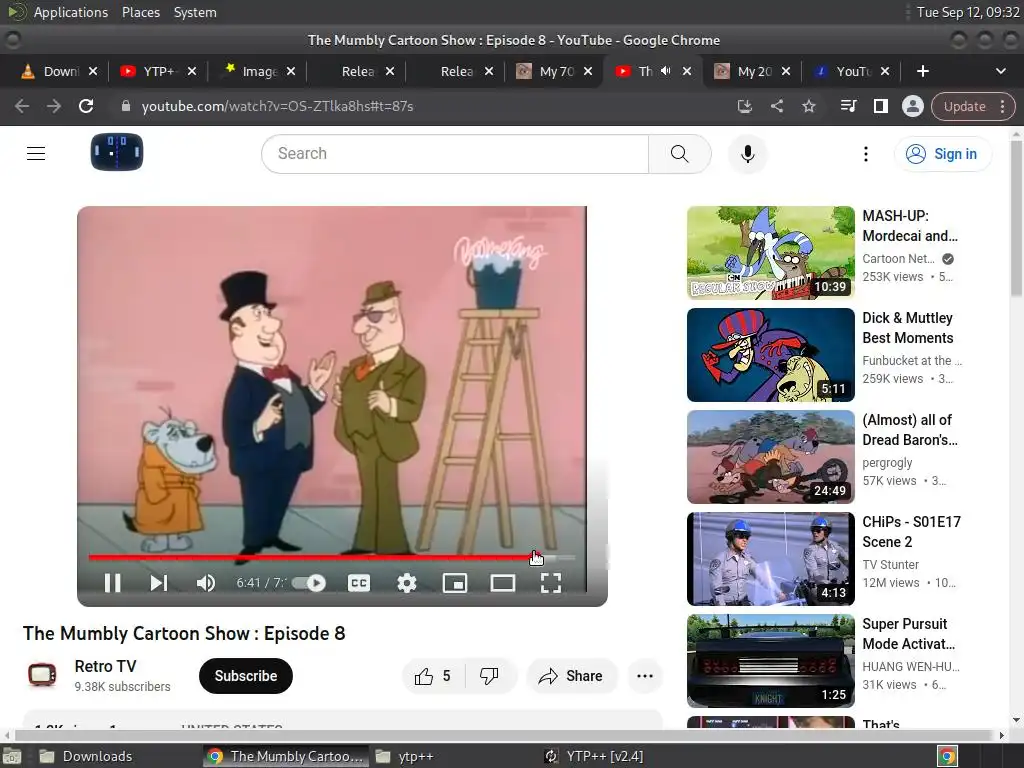Screen dimensions: 1024x768
Task: Click the search magnifier button
Action: coord(680,153)
